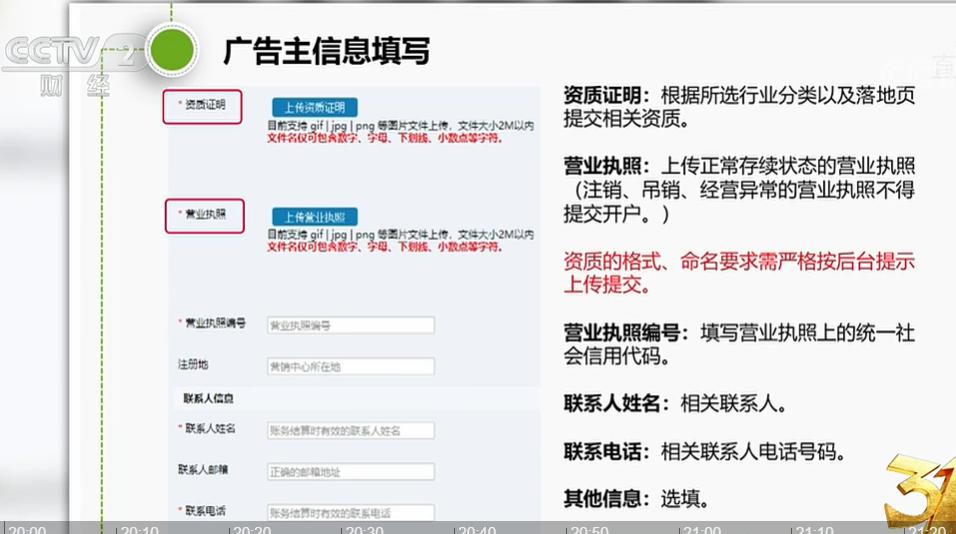This screenshot has height=534, width=956.
Task: Click the 其他信息： 选填 line
Action: tap(637, 499)
